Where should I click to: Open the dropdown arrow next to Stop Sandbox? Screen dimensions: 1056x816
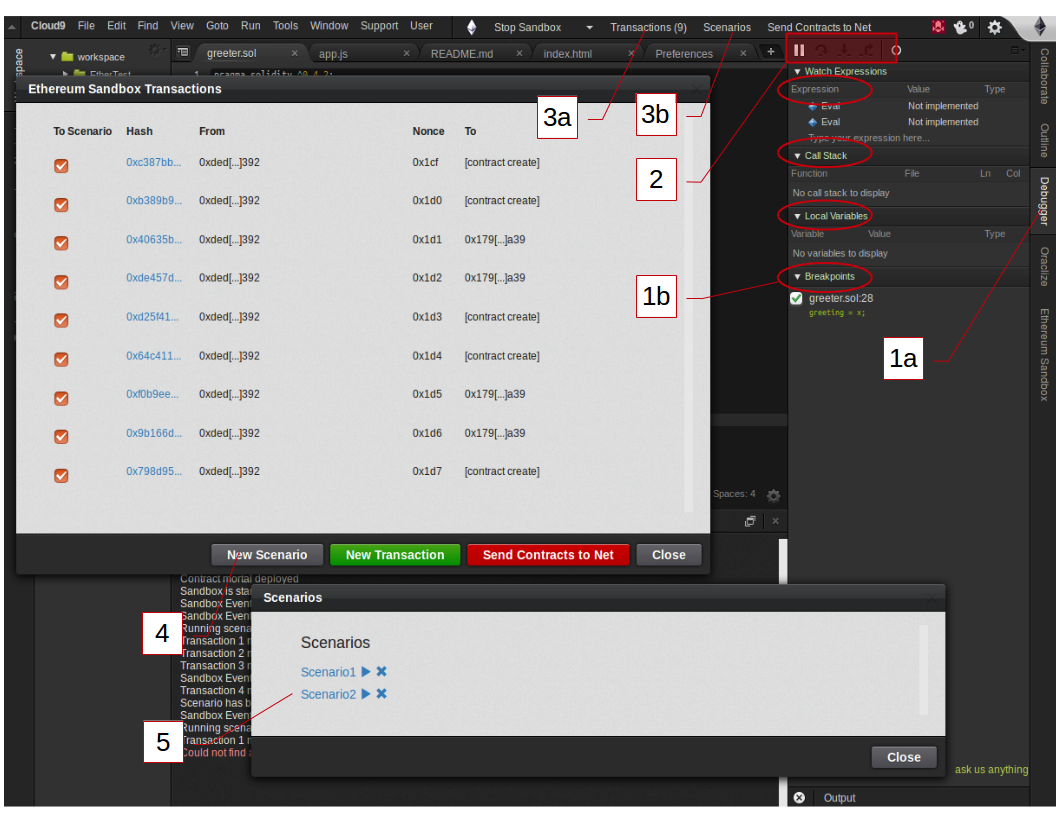coord(589,28)
